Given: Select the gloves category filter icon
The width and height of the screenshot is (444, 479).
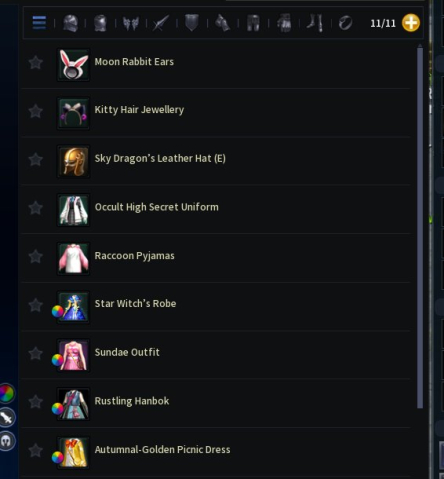Looking at the screenshot, I should coord(284,23).
